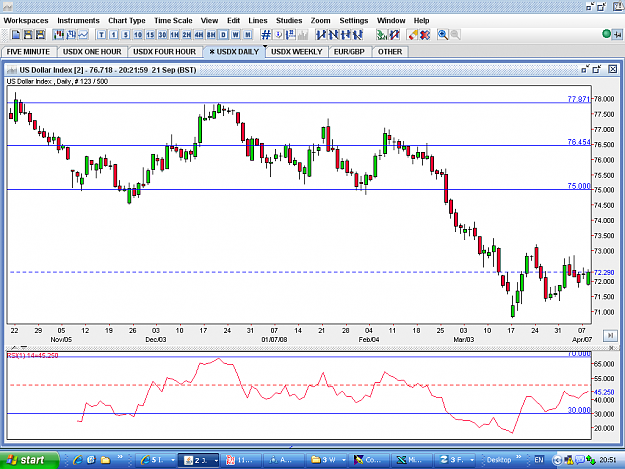
Task: Click the clock icon in toolbar
Action: tap(279, 35)
